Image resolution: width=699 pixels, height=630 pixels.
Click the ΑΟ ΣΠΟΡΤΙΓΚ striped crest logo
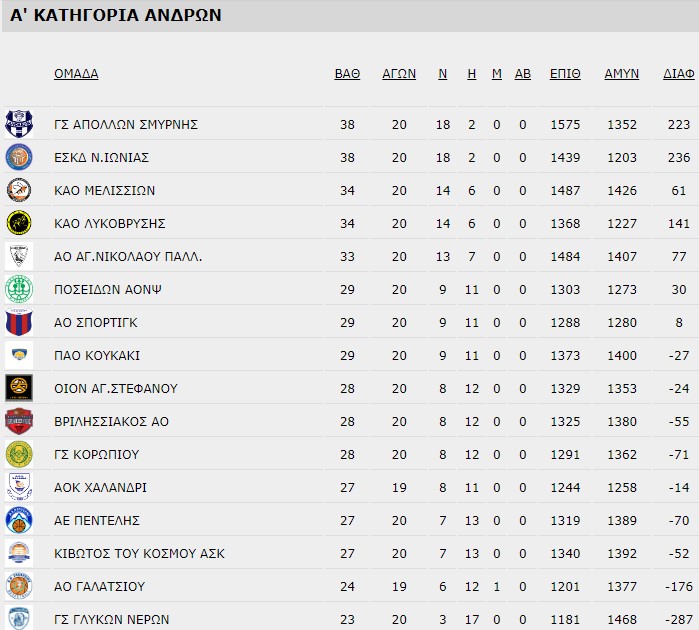[19, 322]
